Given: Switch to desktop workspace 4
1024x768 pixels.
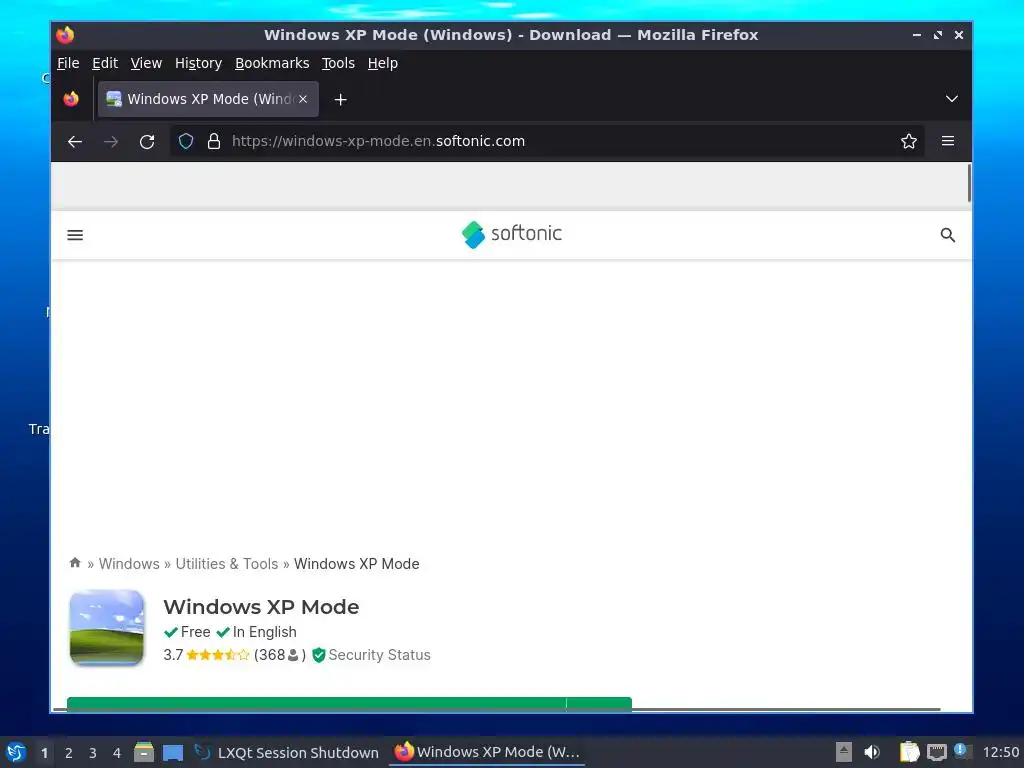Looking at the screenshot, I should pos(117,753).
